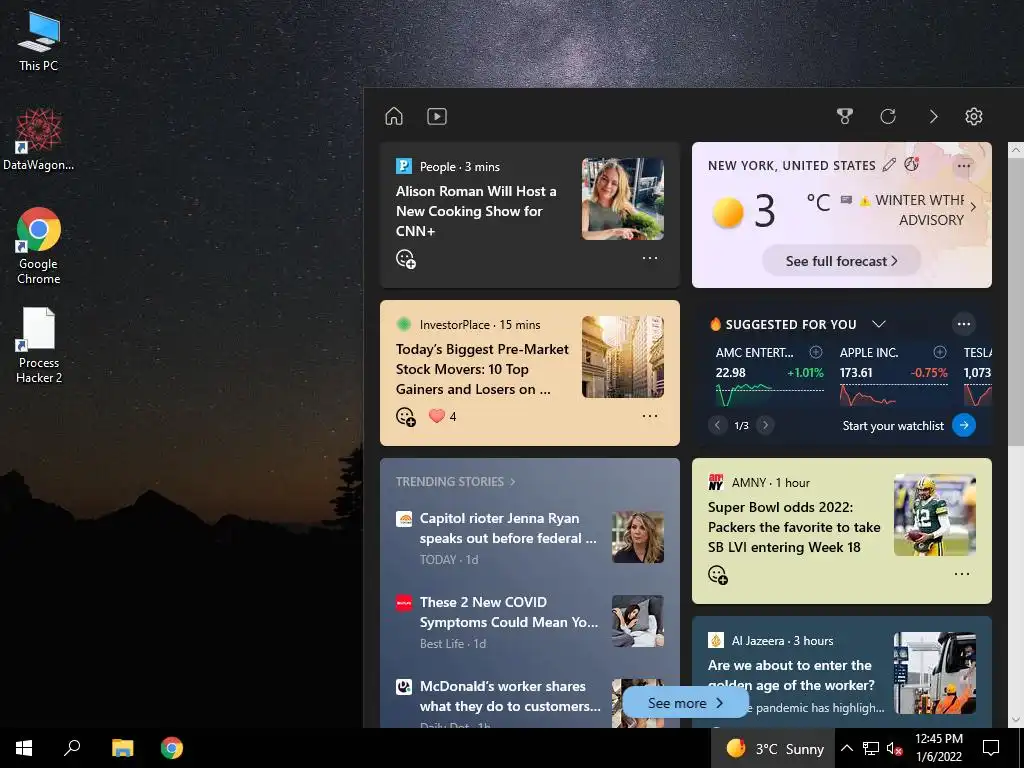The image size is (1024, 768).
Task: Open File Explorer from the taskbar
Action: coord(122,748)
